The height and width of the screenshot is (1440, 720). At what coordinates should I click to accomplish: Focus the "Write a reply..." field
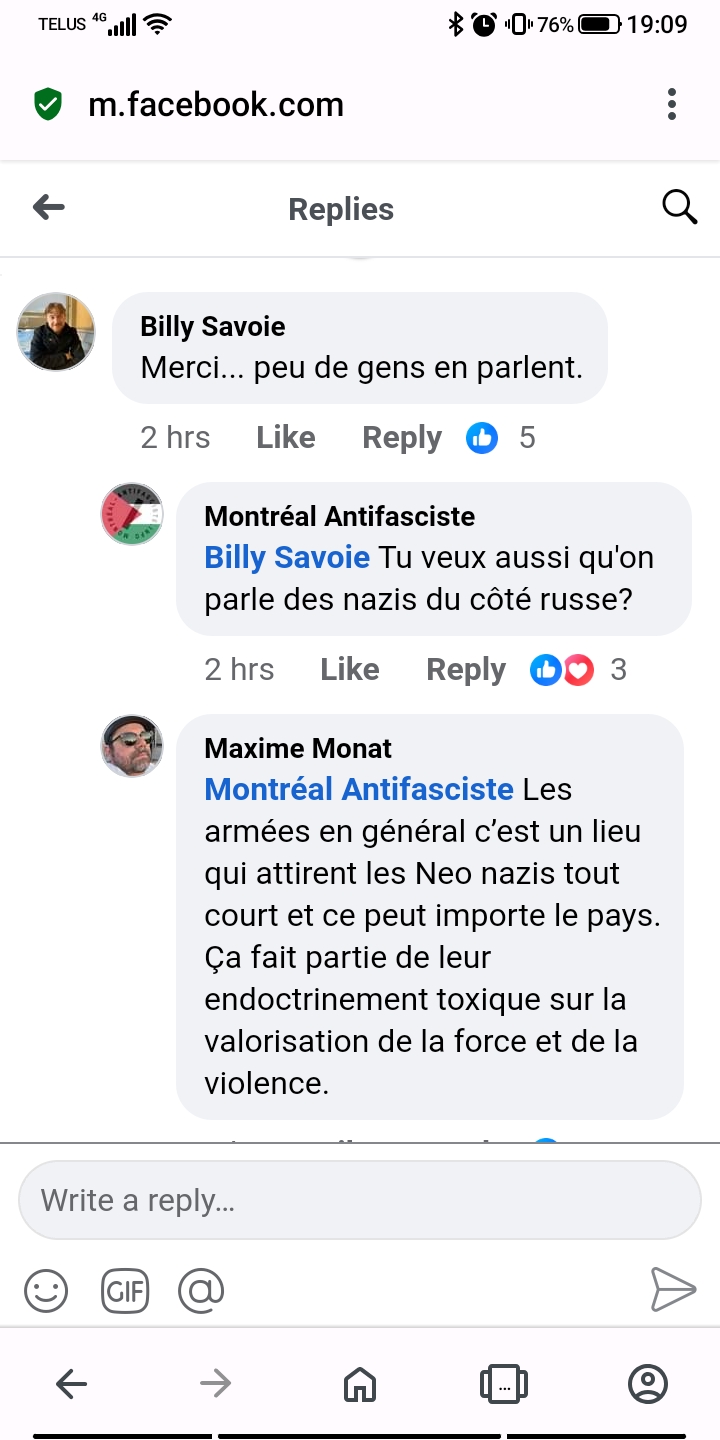click(x=360, y=1200)
